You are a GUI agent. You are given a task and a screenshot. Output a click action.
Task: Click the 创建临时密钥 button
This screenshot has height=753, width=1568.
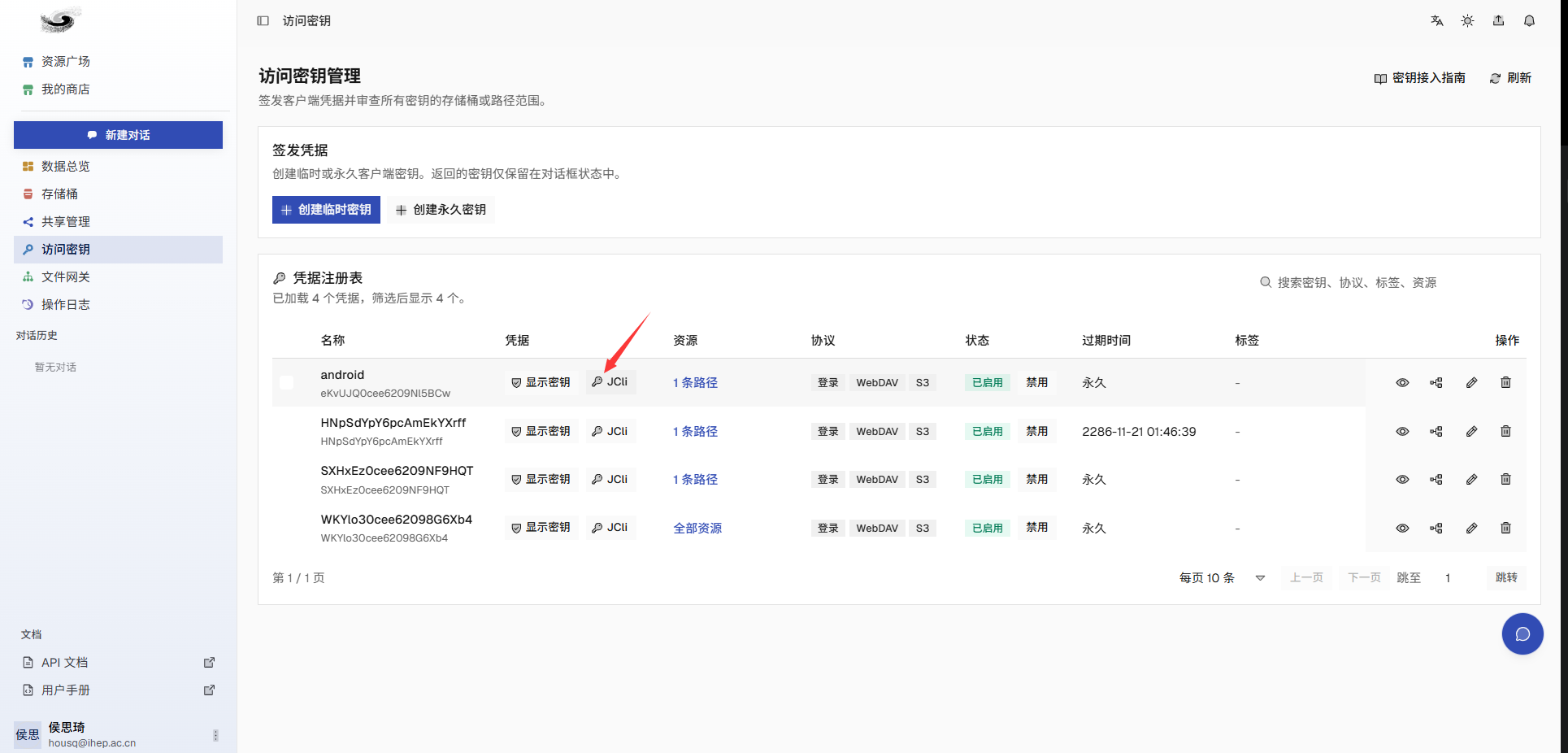pyautogui.click(x=326, y=210)
